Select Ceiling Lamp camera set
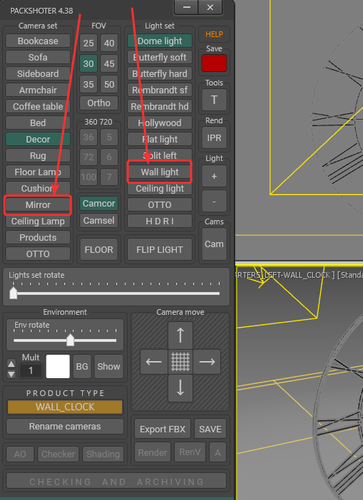The height and width of the screenshot is (500, 363). tap(38, 221)
